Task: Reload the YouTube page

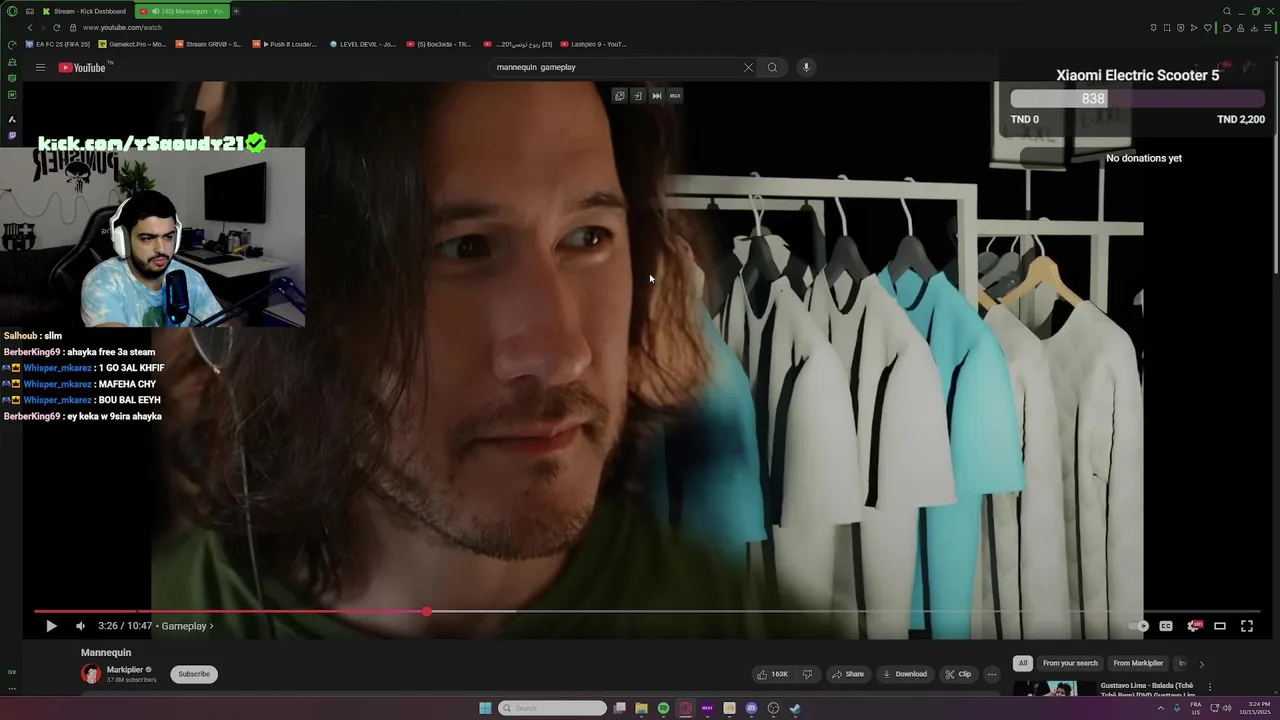Action: pos(56,28)
